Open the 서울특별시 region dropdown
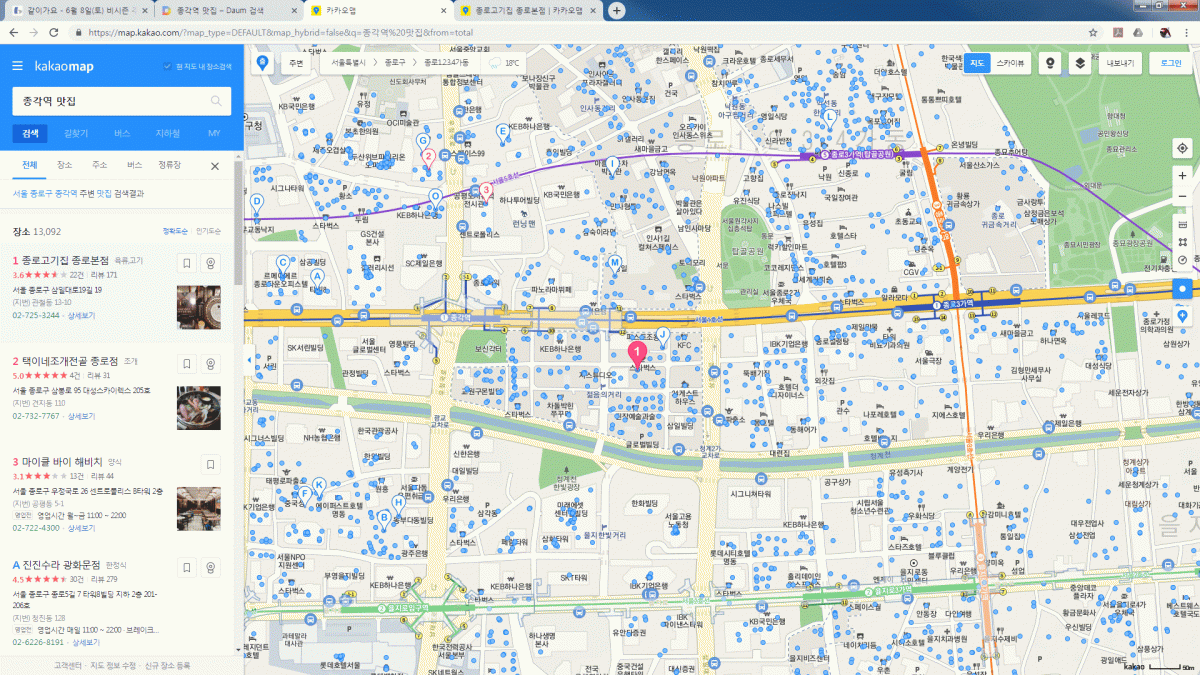Viewport: 1200px width, 675px height. [350, 63]
